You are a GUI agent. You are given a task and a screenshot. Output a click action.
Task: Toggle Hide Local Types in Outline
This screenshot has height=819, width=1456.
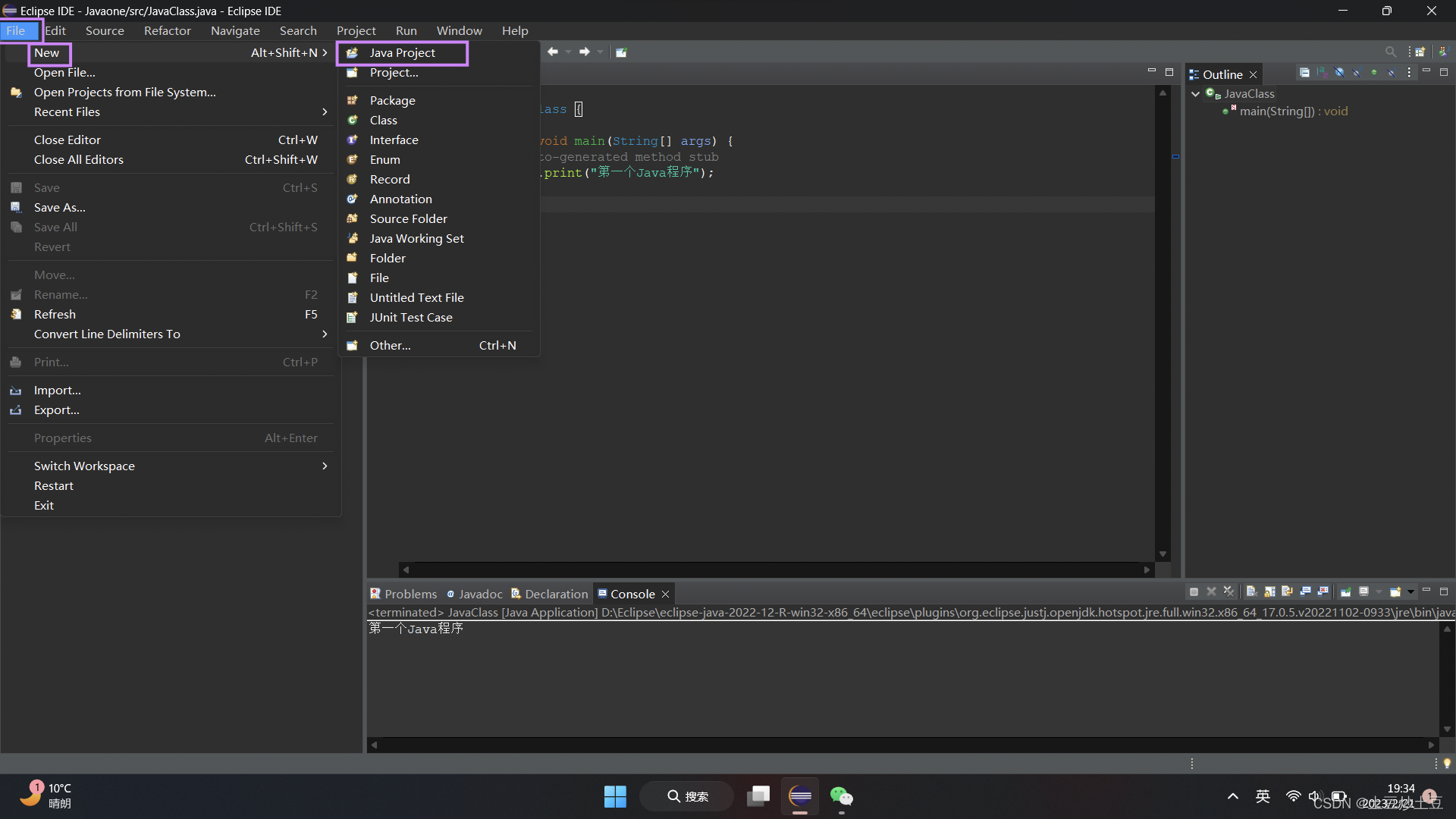pyautogui.click(x=1392, y=73)
